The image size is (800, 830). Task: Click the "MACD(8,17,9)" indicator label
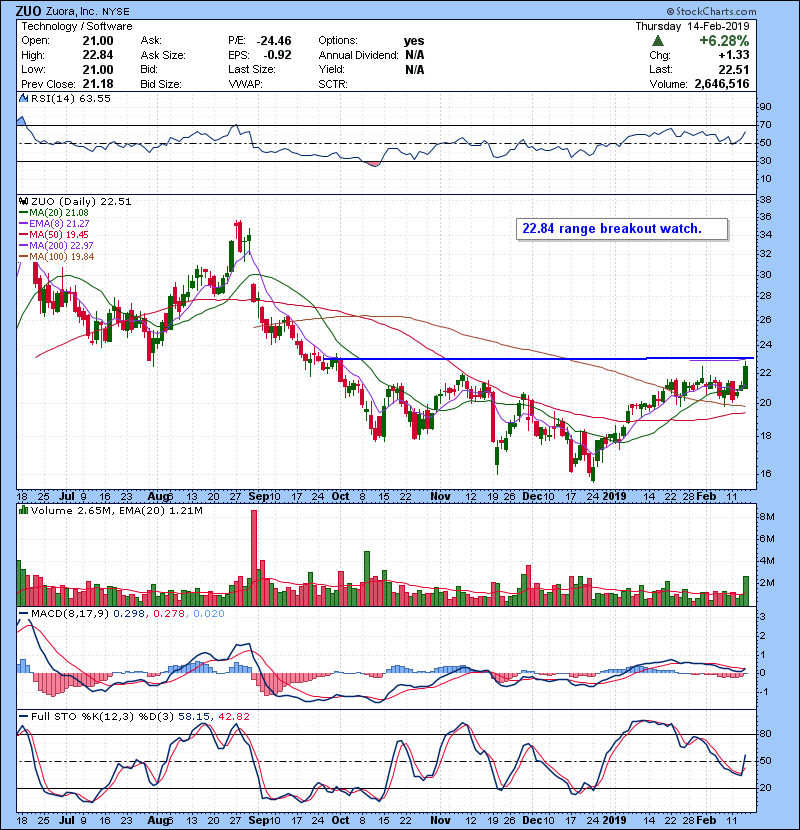pyautogui.click(x=70, y=614)
